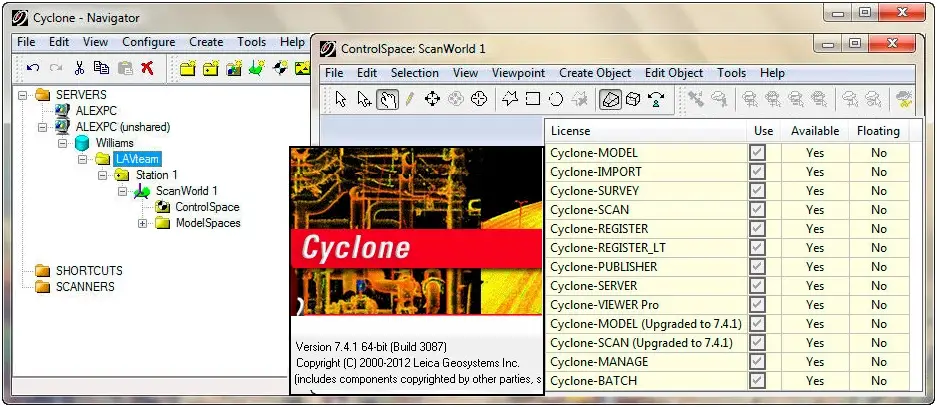Toggle Use checkbox for Cyclone-IMPORT
This screenshot has width=937, height=407.
click(758, 172)
